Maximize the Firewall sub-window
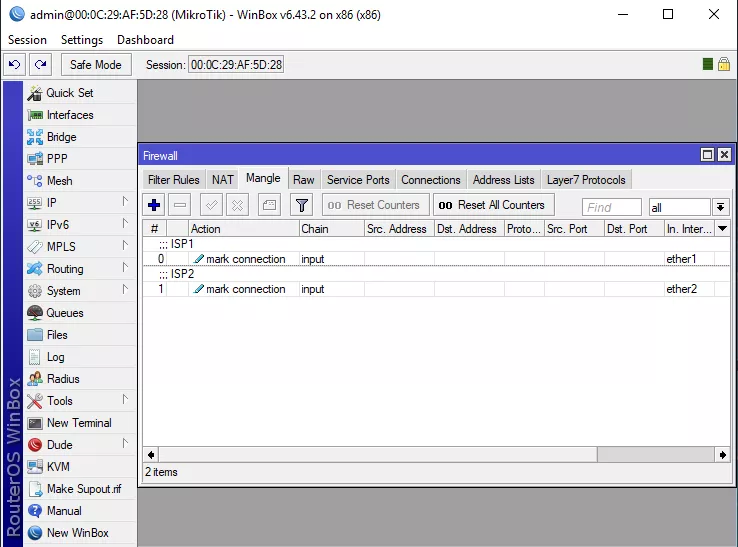This screenshot has height=547, width=738. (707, 154)
